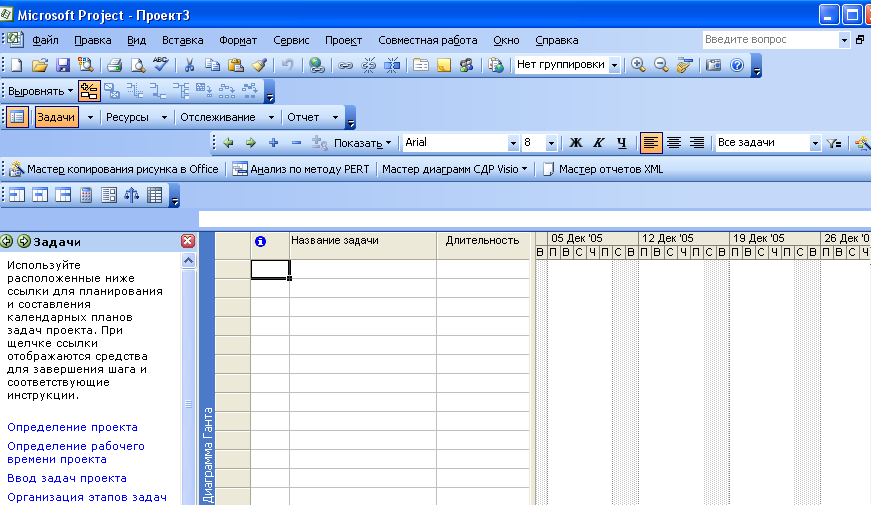Click the Copy icon
The height and width of the screenshot is (505, 871).
(212, 66)
